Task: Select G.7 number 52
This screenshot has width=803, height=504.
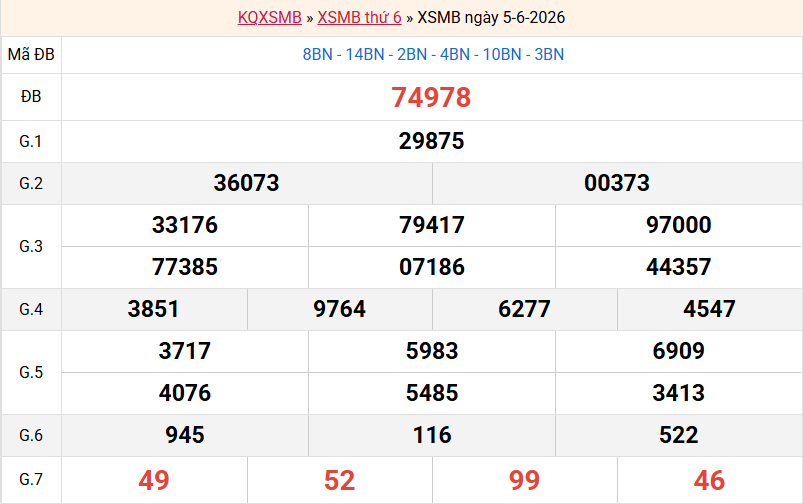Action: [340, 480]
